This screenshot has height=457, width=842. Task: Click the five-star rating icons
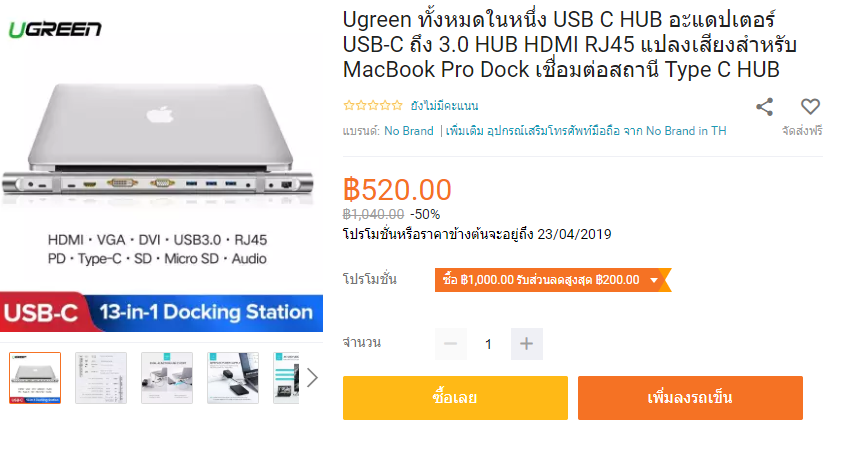373,105
